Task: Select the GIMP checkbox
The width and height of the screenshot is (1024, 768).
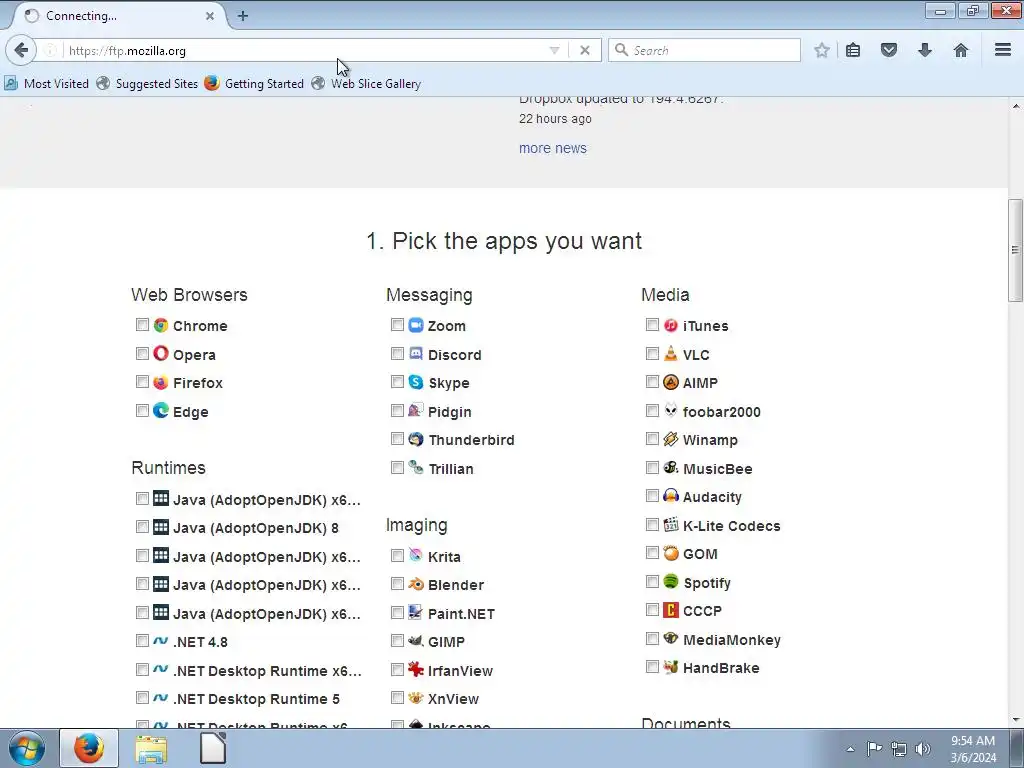Action: 397,641
